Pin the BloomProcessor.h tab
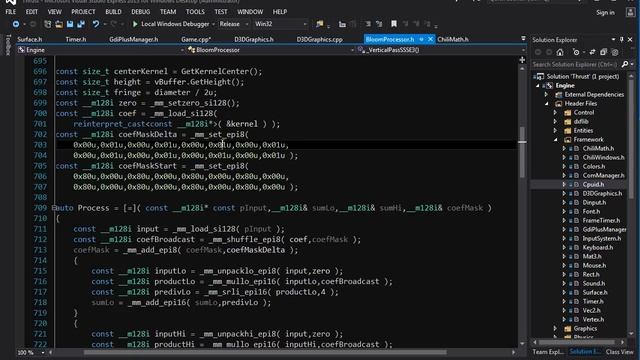Viewport: 640px width, 360px height. click(421, 39)
